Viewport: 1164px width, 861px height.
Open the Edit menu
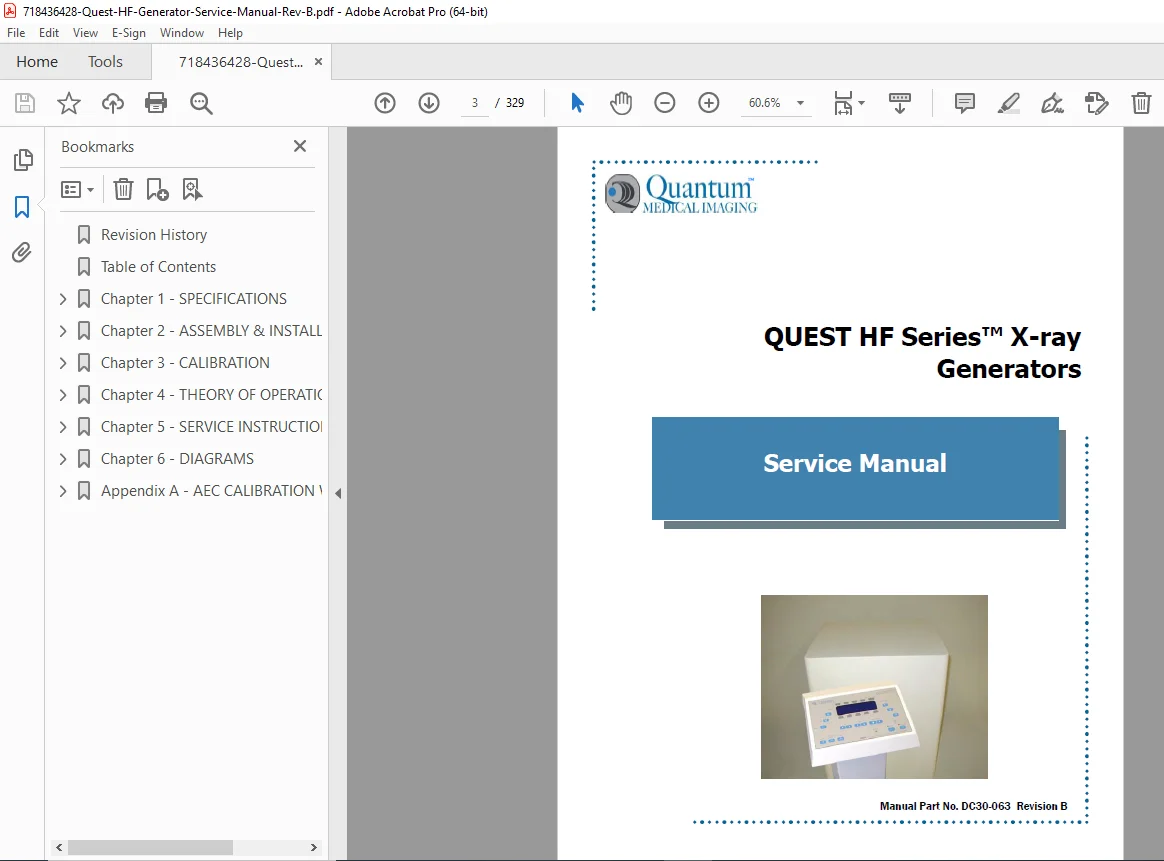pyautogui.click(x=49, y=33)
